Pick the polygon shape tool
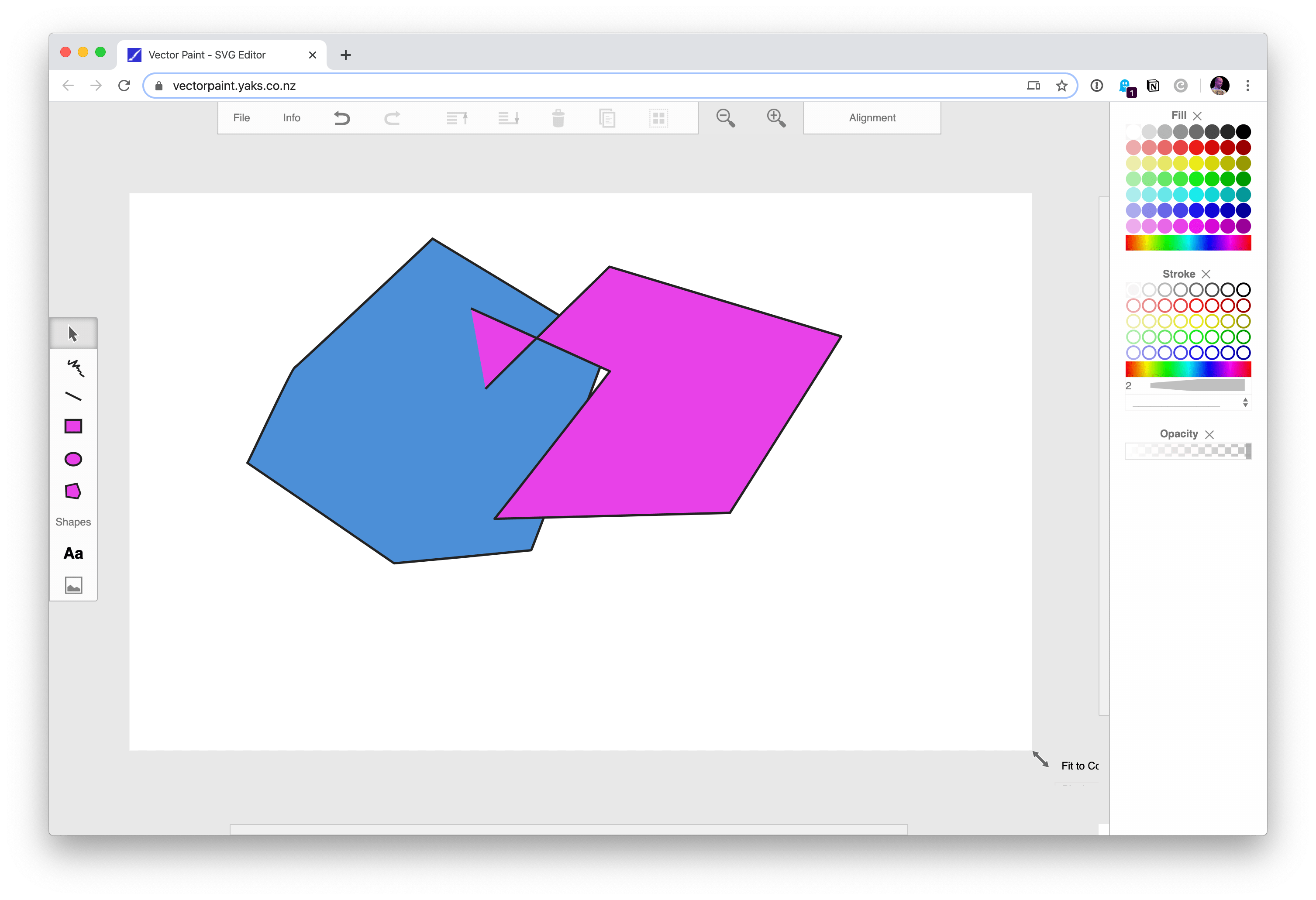Image resolution: width=1316 pixels, height=900 pixels. coord(74,491)
